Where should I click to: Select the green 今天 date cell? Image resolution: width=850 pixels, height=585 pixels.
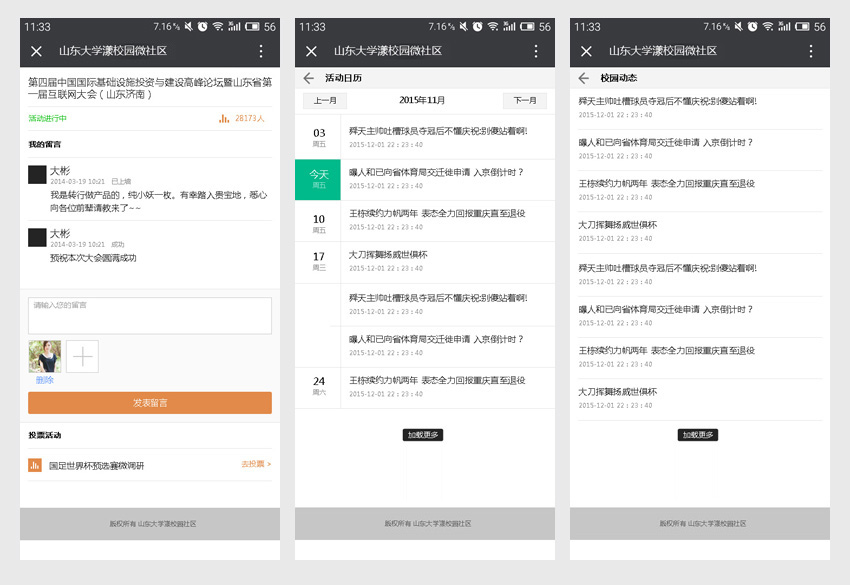point(318,179)
